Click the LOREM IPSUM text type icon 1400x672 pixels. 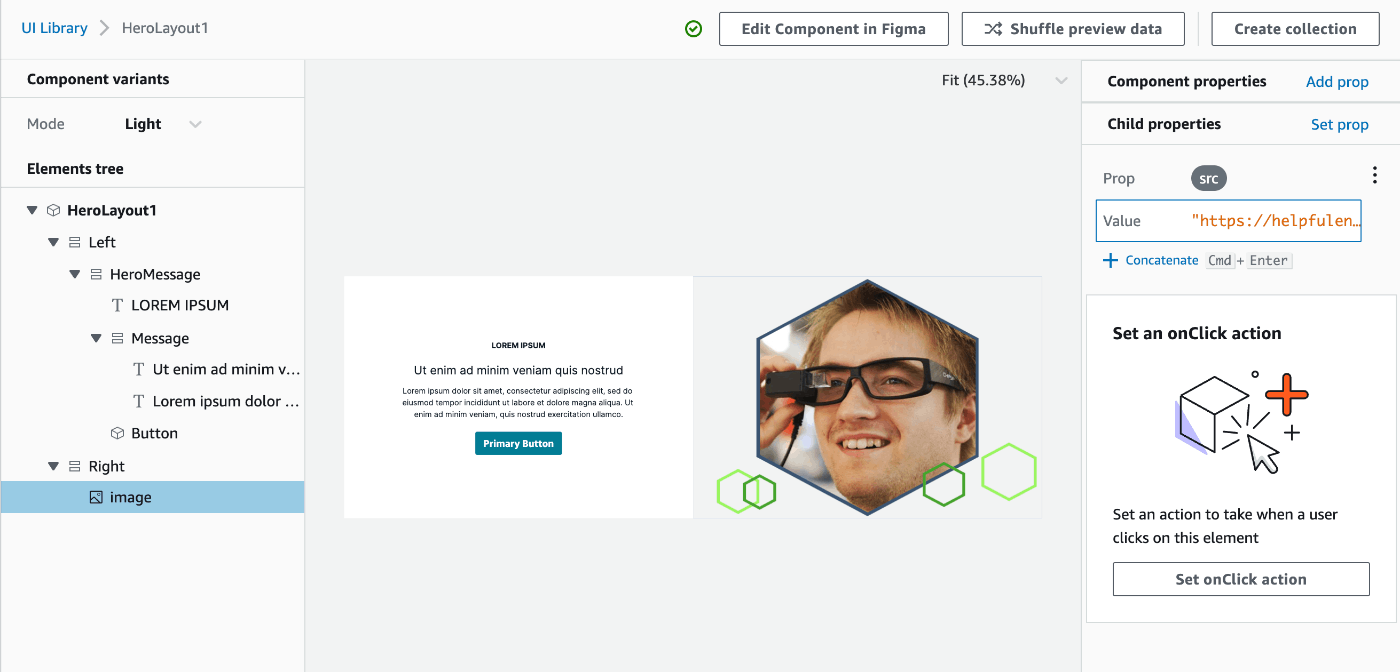117,305
